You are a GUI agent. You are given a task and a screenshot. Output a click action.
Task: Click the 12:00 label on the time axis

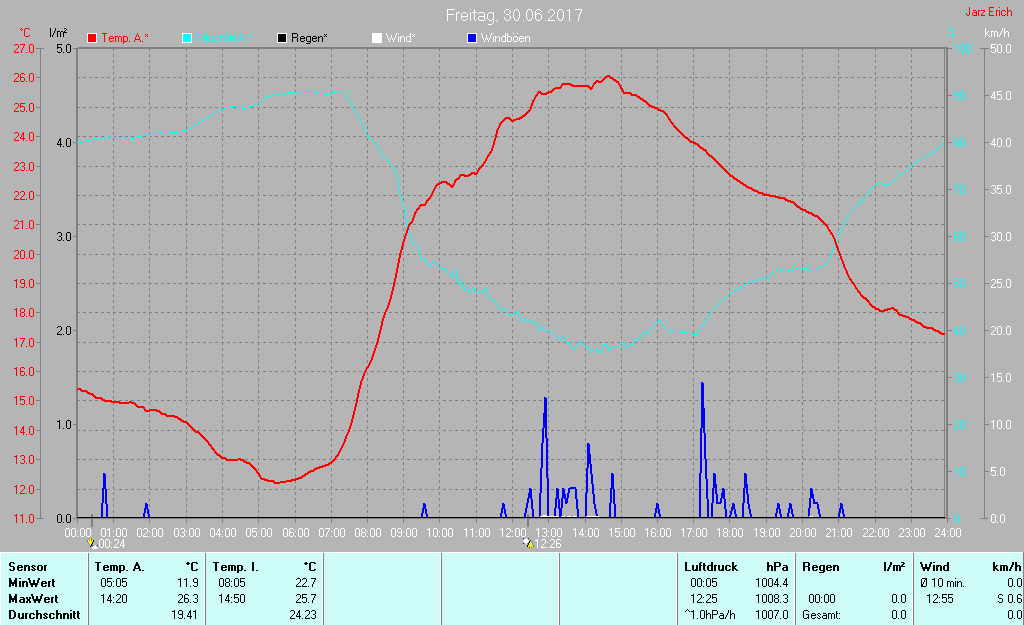click(512, 533)
